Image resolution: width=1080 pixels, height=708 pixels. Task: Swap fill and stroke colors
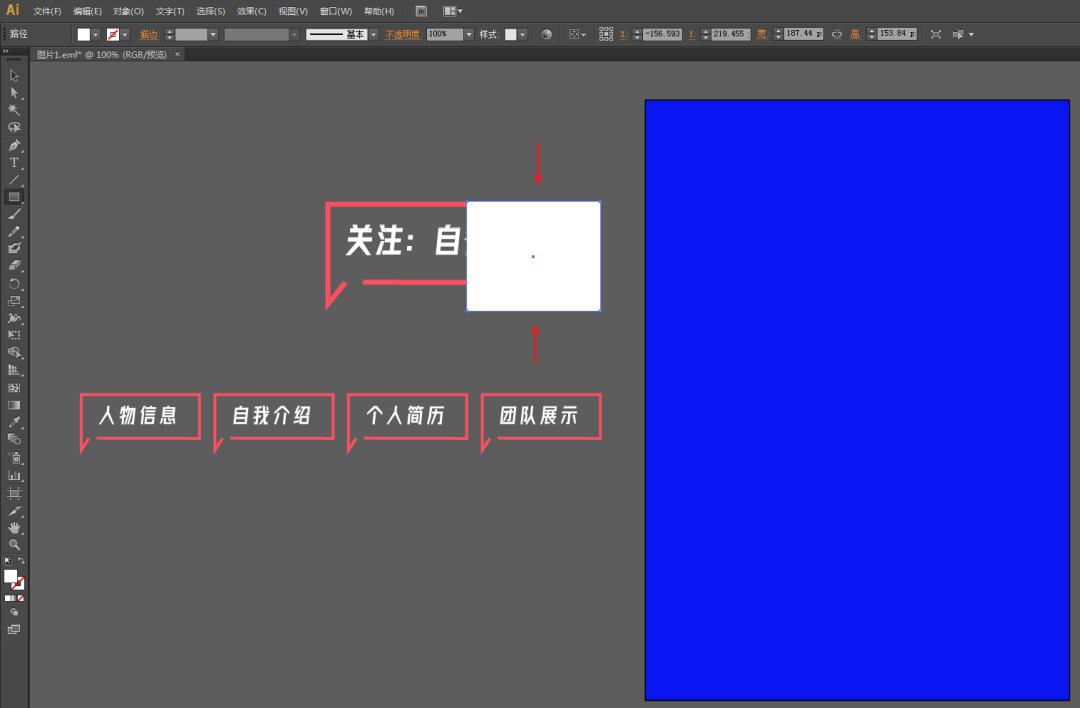[x=23, y=560]
